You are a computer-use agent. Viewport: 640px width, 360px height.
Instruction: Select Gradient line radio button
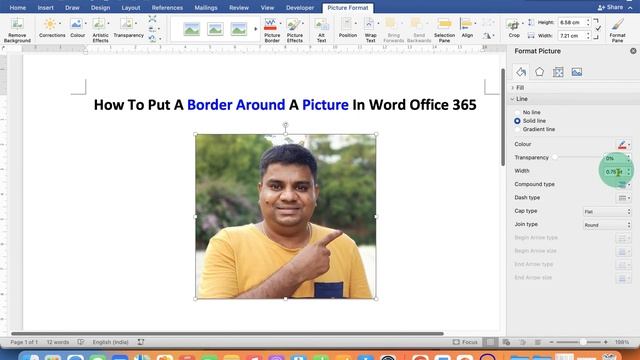click(518, 129)
